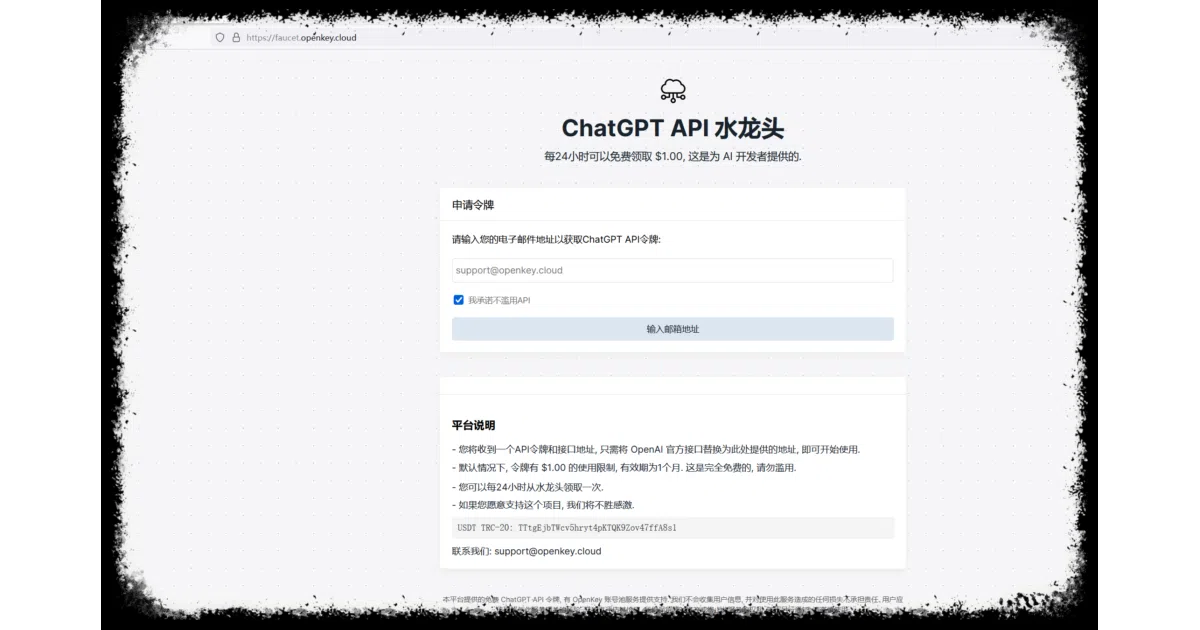Click the padlock icon in address bar
This screenshot has width=1200, height=630.
coord(236,38)
